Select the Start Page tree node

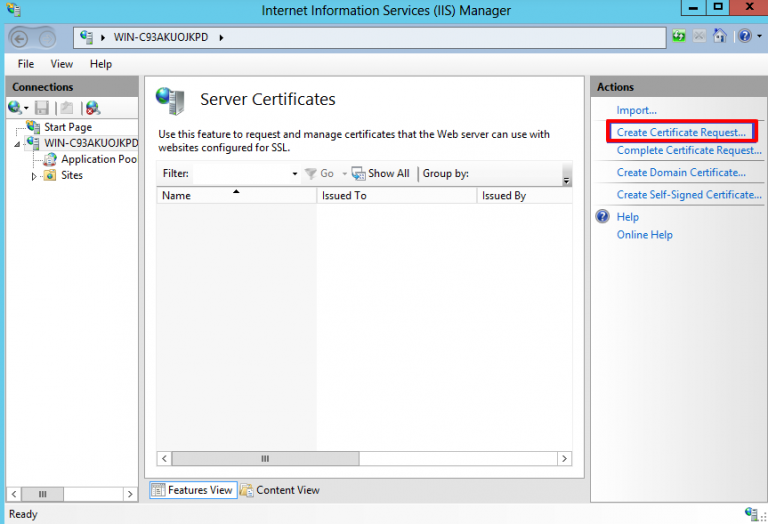68,127
